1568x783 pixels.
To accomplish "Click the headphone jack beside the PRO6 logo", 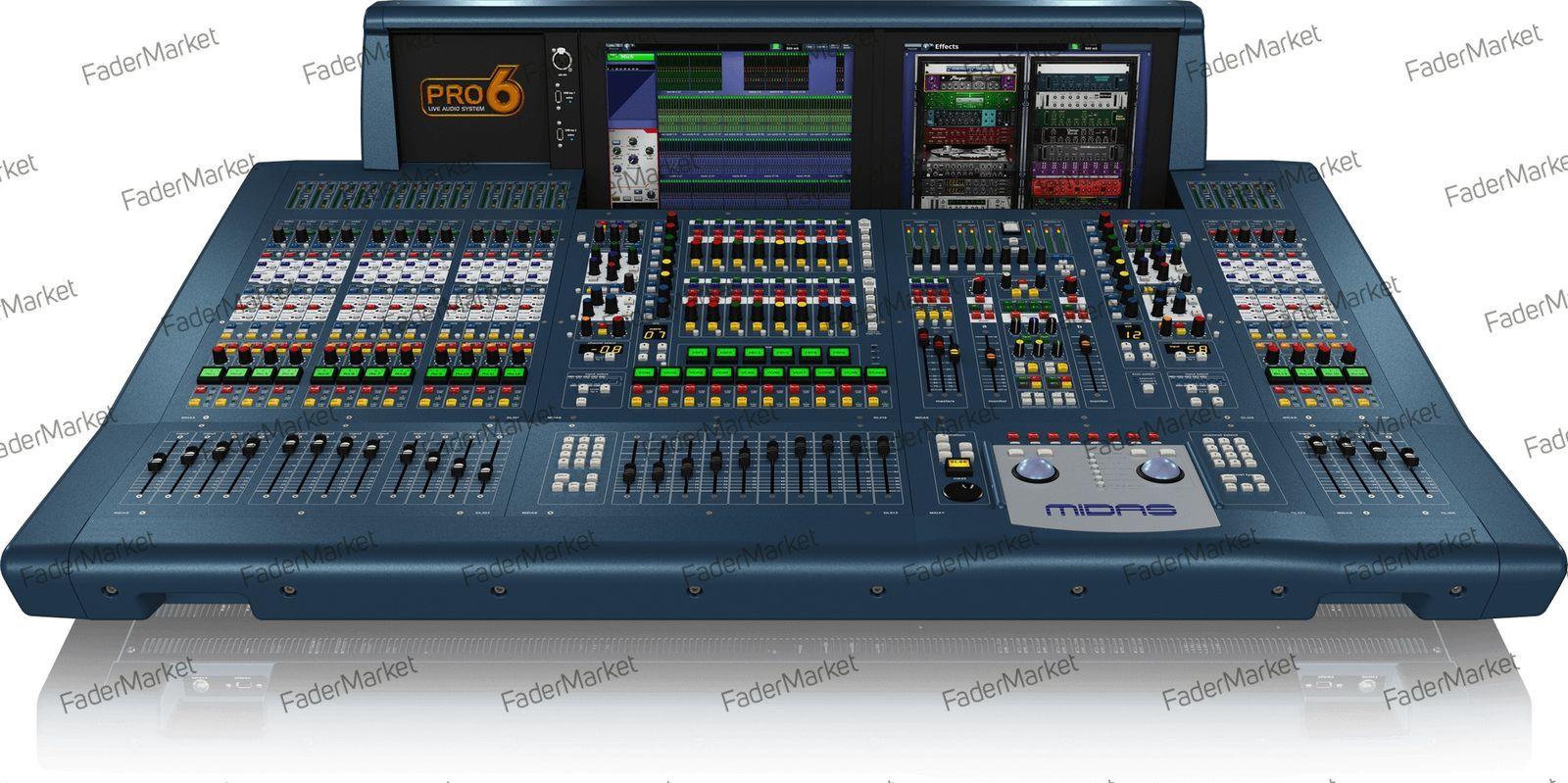I will 563,61.
